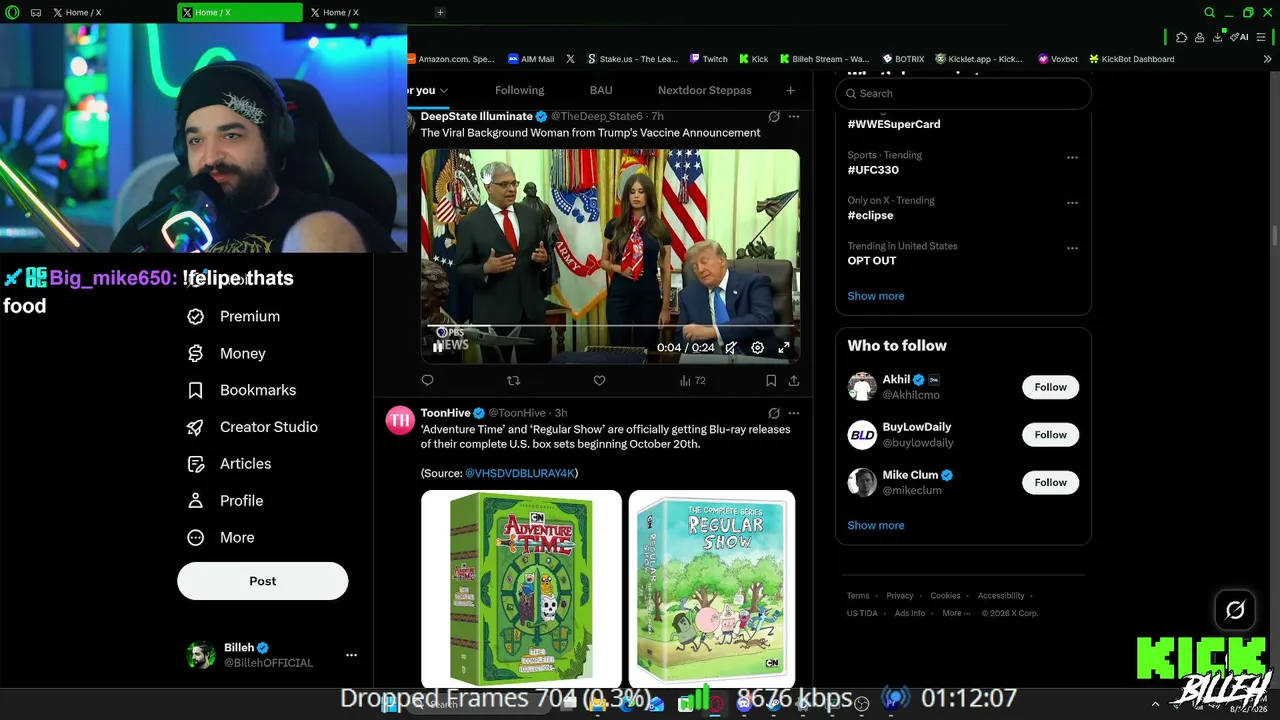Open Profile in X sidebar
The height and width of the screenshot is (720, 1280).
[x=225, y=501]
